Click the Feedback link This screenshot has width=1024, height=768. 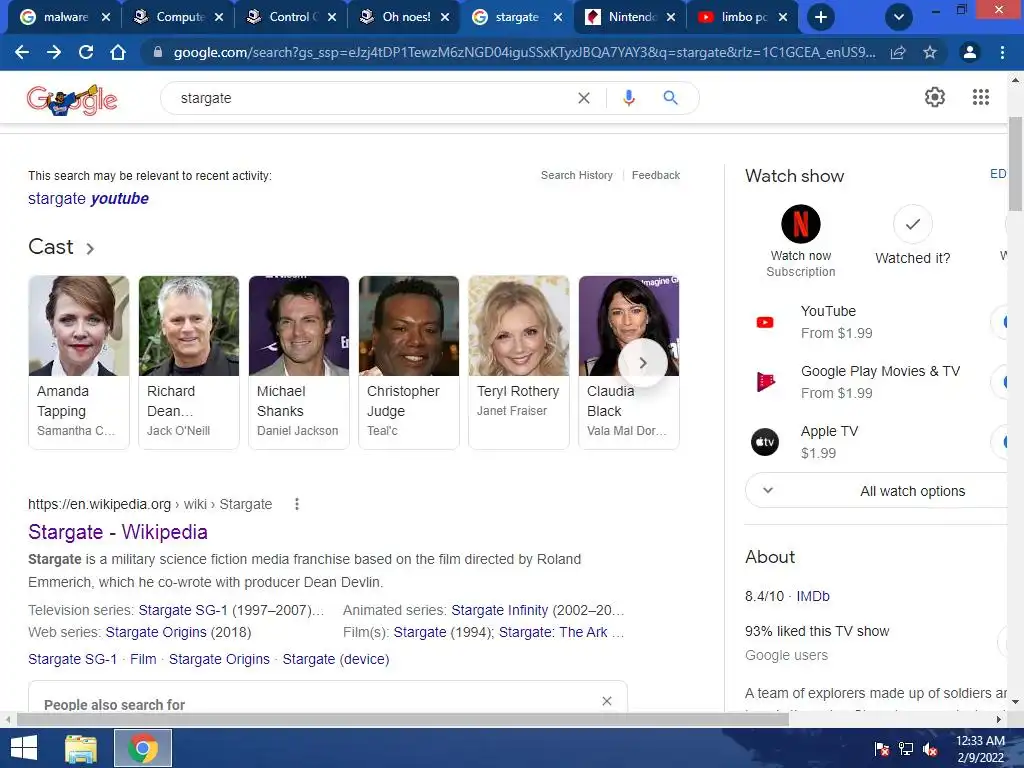click(x=656, y=175)
